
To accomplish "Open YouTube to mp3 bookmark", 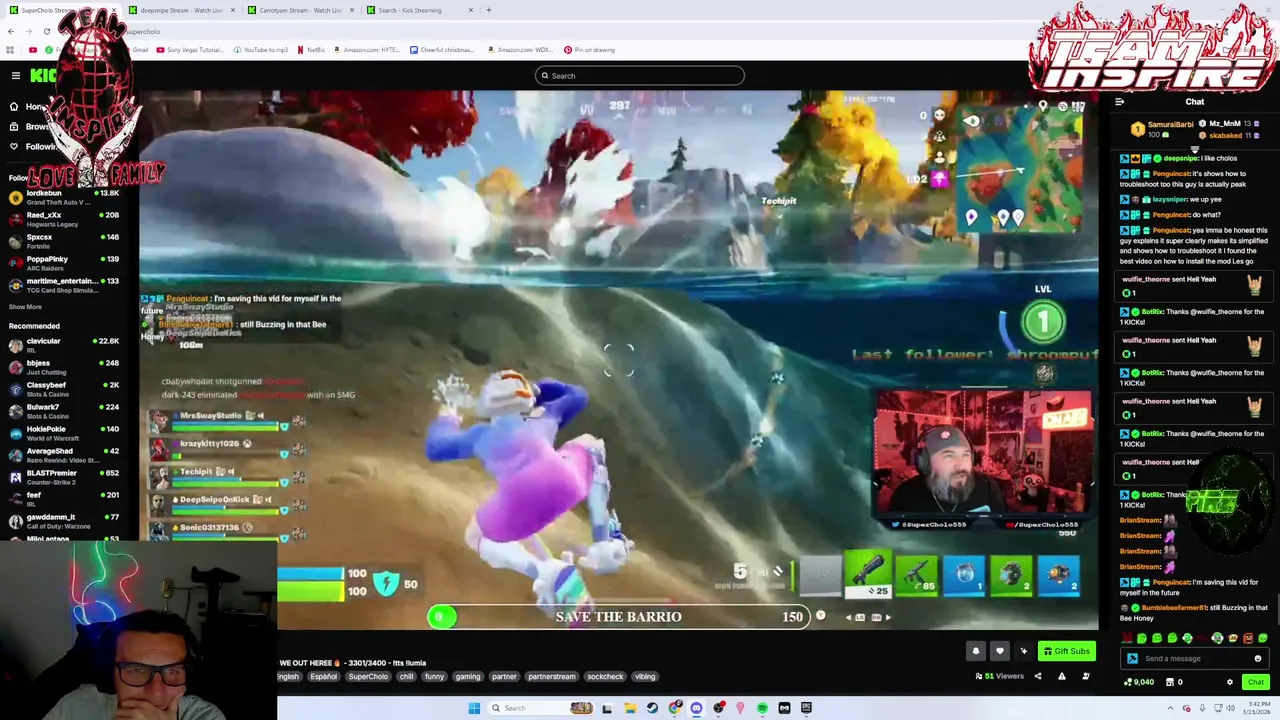I will click(260, 50).
